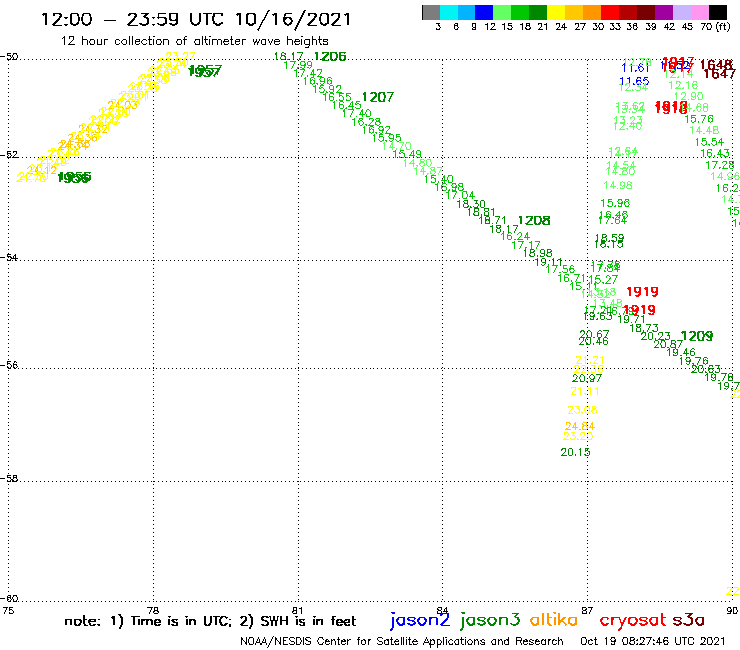The image size is (740, 650).
Task: Click the yellow wave height value 21.21
Action: pyautogui.click(x=590, y=360)
